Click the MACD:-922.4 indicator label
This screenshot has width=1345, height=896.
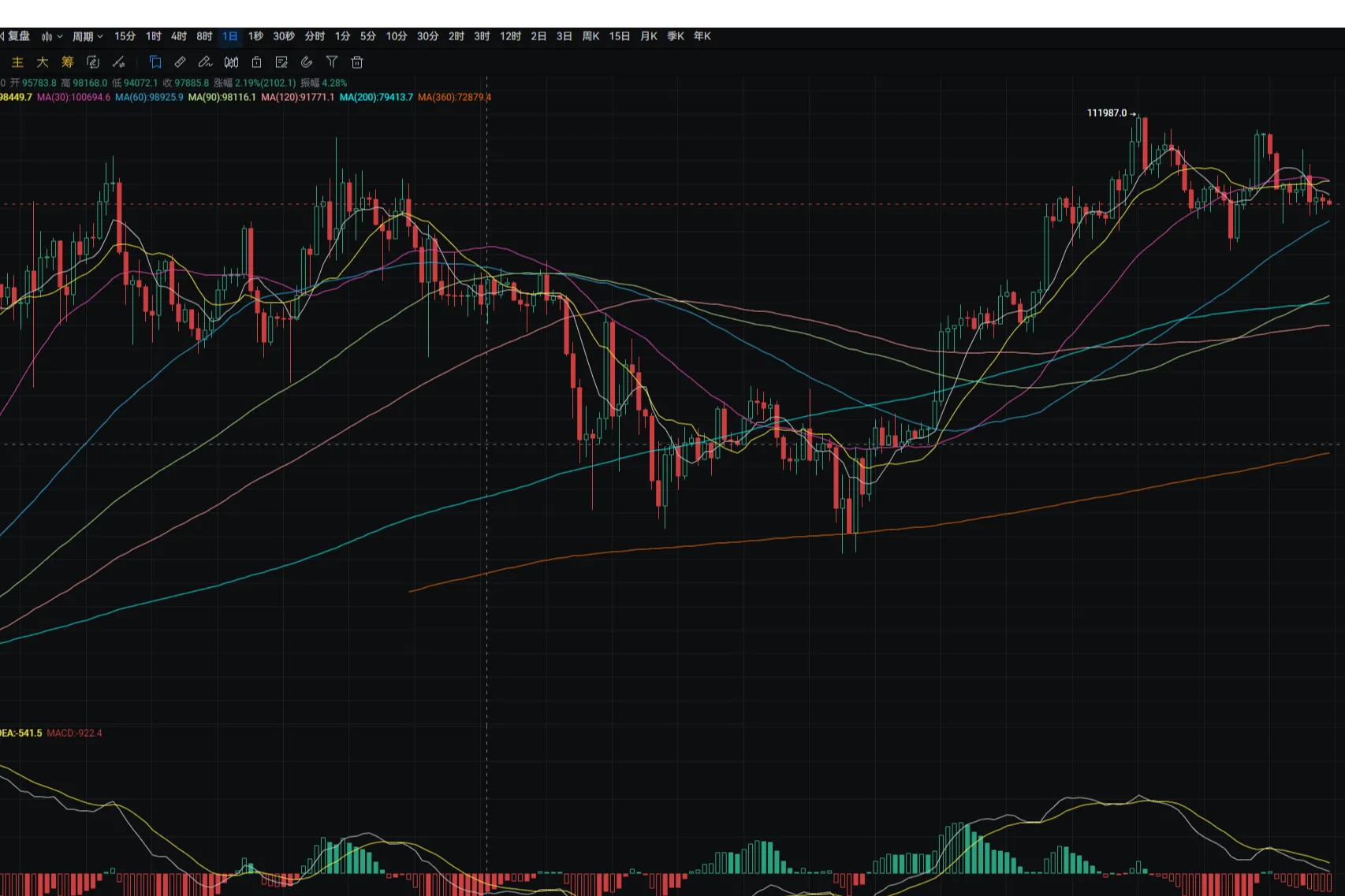[74, 734]
